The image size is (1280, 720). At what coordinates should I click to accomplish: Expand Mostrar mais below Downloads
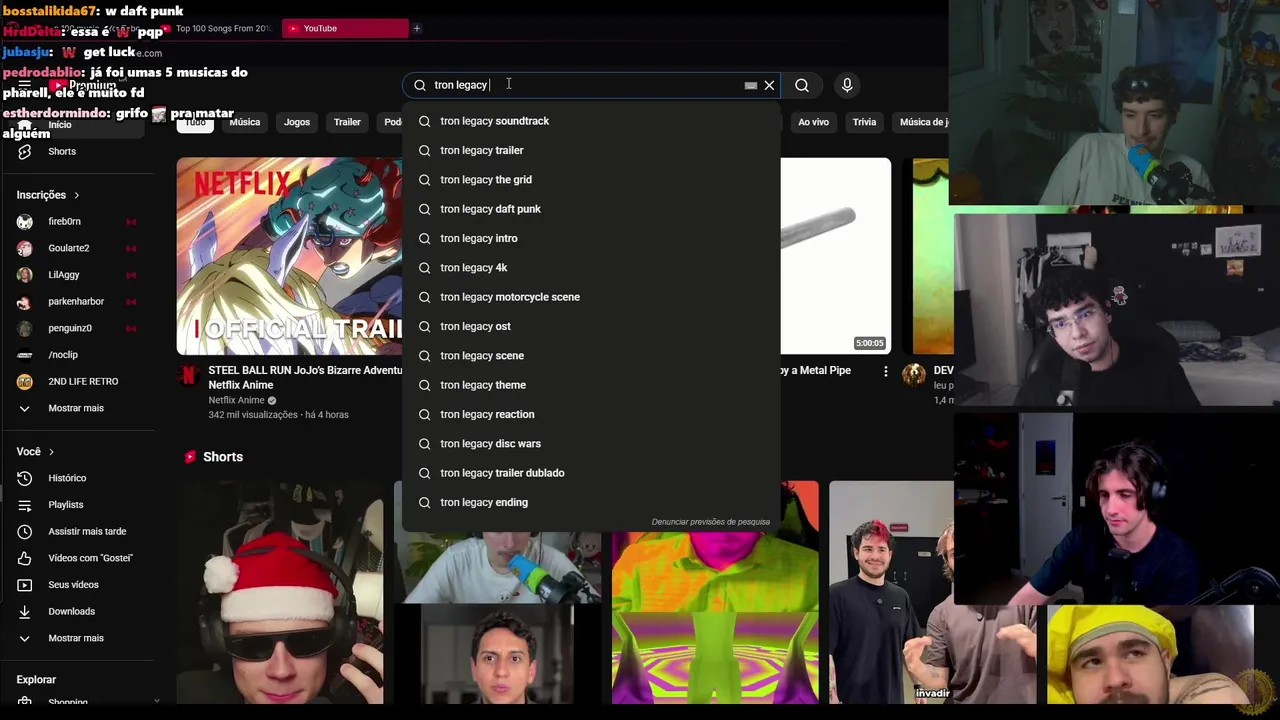[x=76, y=638]
